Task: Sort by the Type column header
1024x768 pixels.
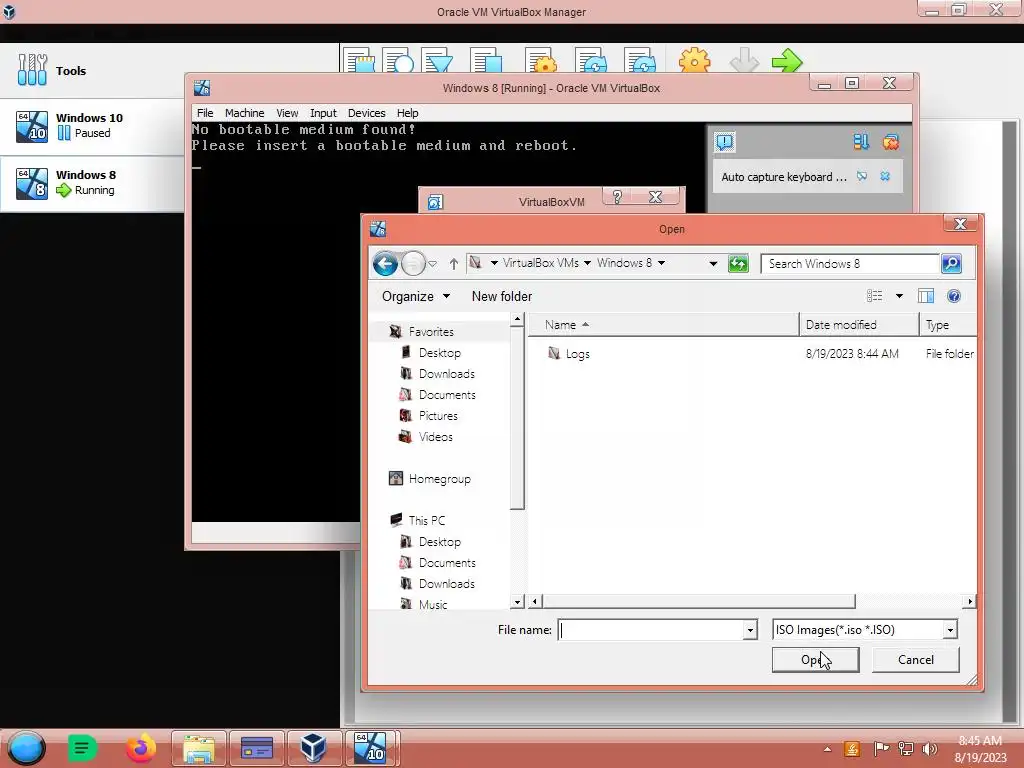Action: click(948, 325)
